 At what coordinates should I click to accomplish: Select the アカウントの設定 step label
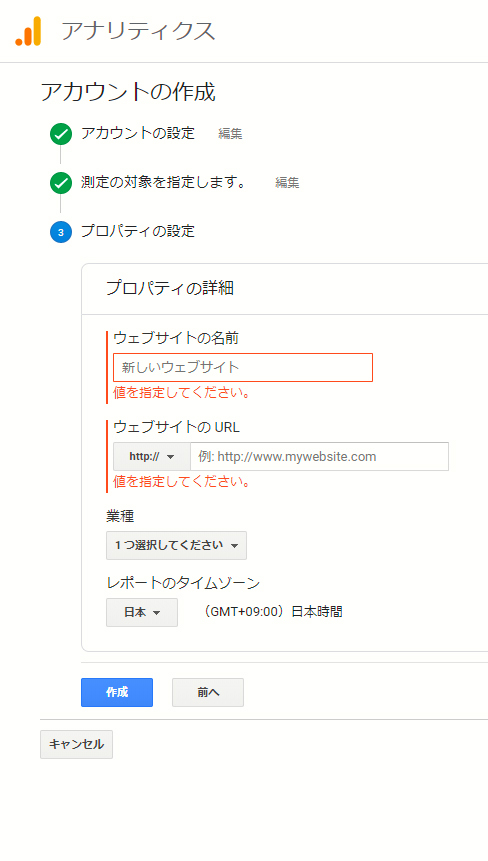coord(137,133)
